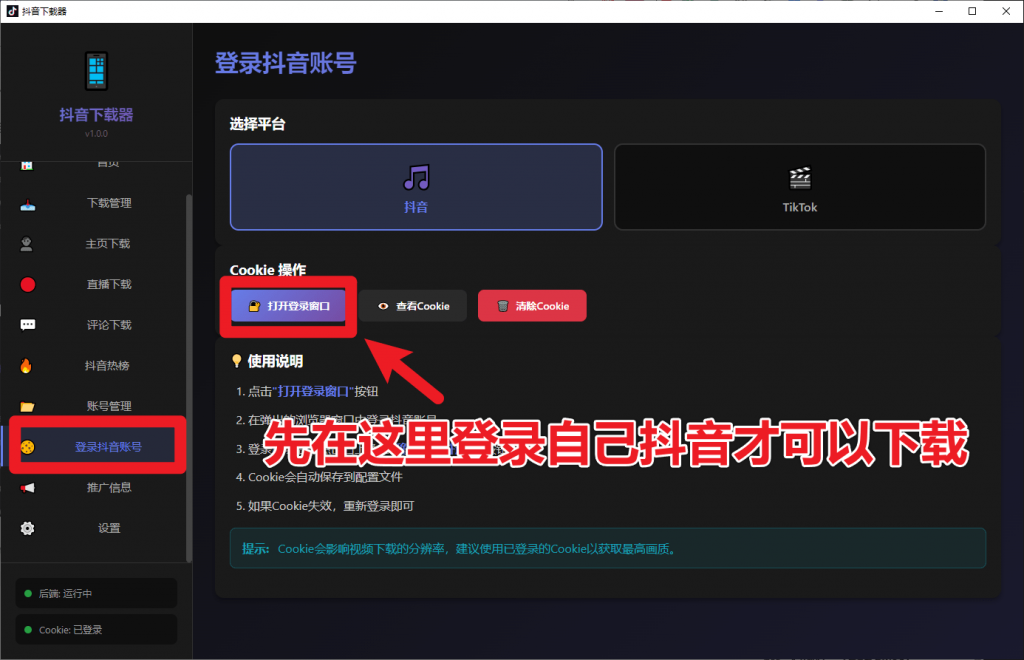This screenshot has height=660, width=1024.
Task: Click the 查看Cookie button
Action: tap(413, 306)
